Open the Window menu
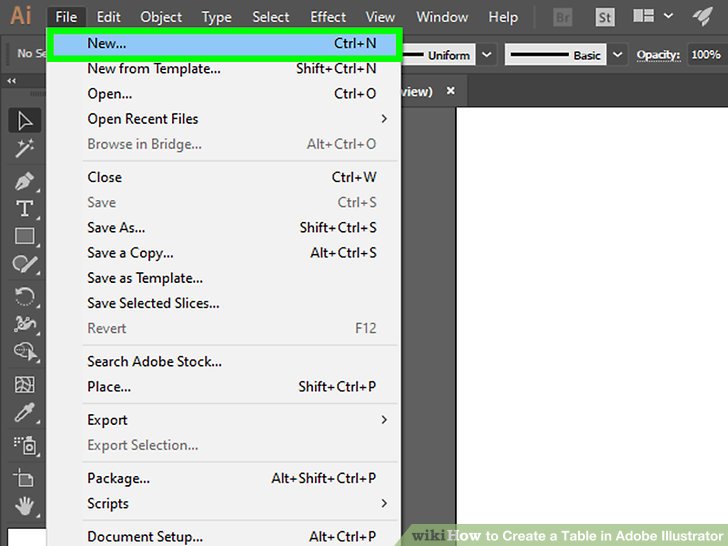The width and height of the screenshot is (728, 546). click(x=441, y=17)
